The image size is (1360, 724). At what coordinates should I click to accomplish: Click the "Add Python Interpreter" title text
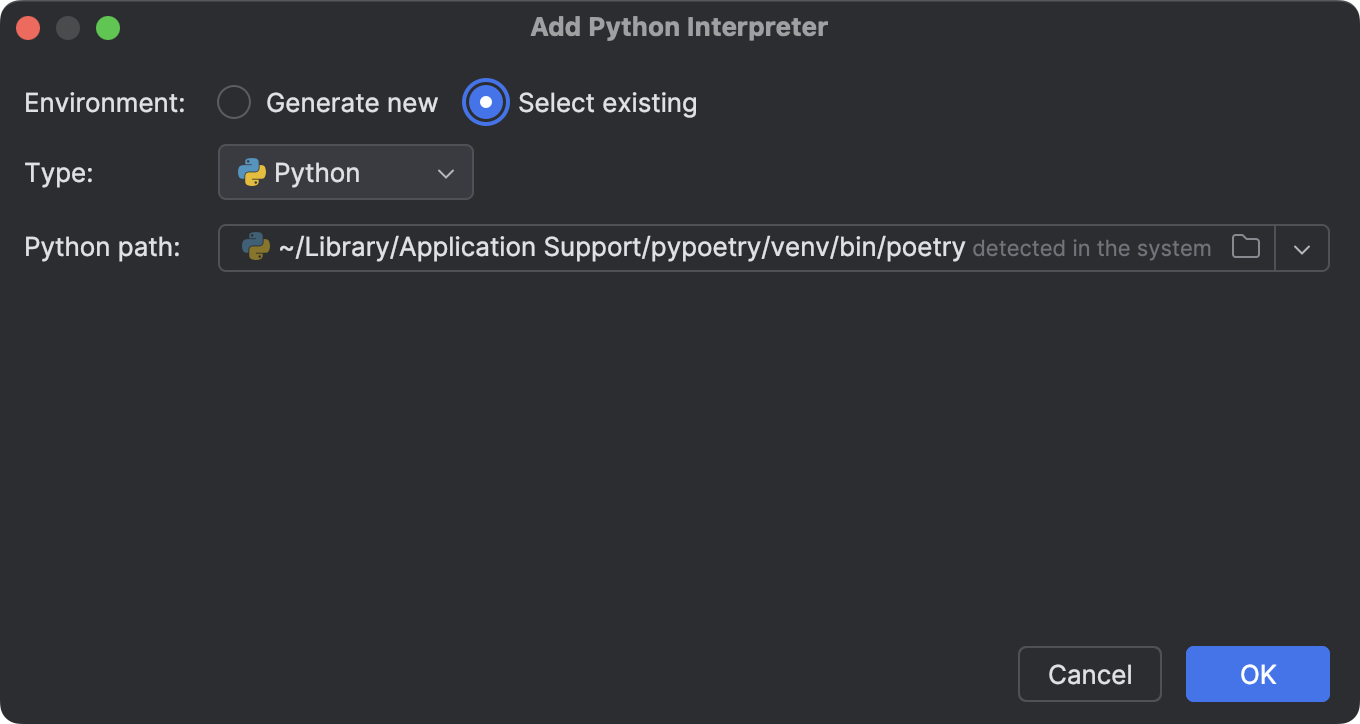tap(679, 27)
